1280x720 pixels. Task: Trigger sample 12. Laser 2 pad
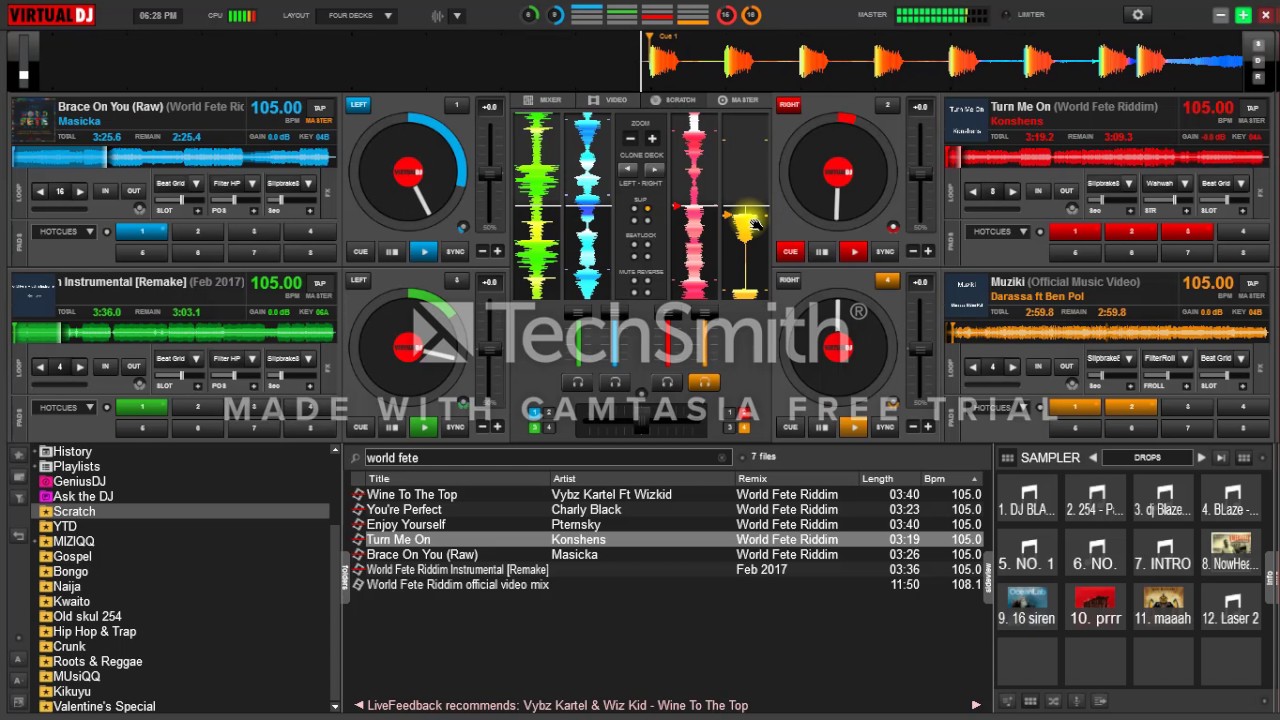tap(1231, 607)
